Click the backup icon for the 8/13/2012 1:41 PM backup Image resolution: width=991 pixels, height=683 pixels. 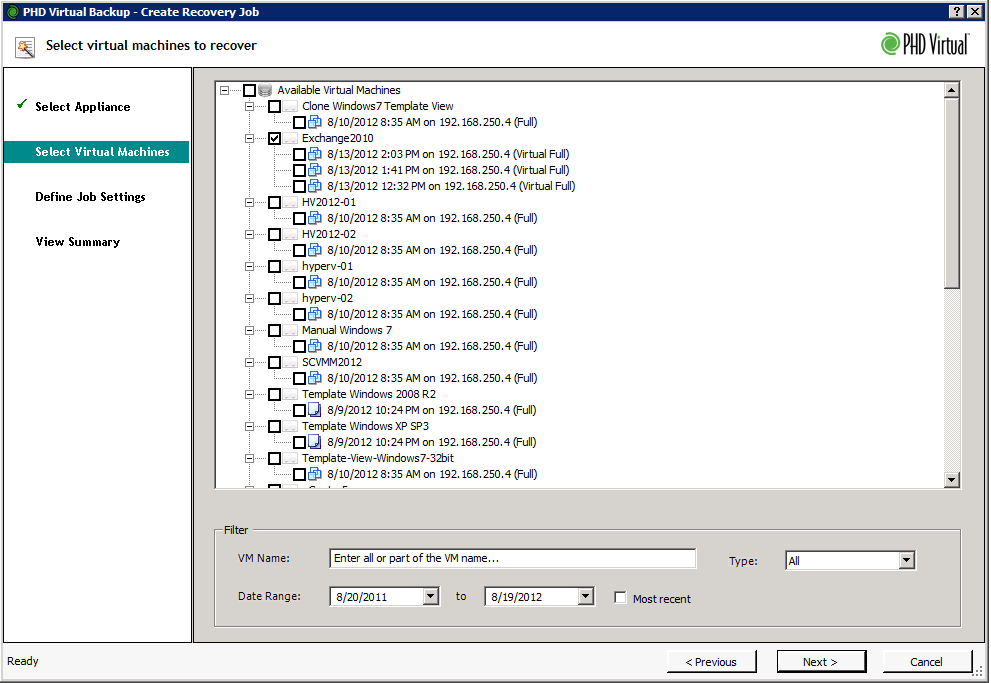[314, 170]
